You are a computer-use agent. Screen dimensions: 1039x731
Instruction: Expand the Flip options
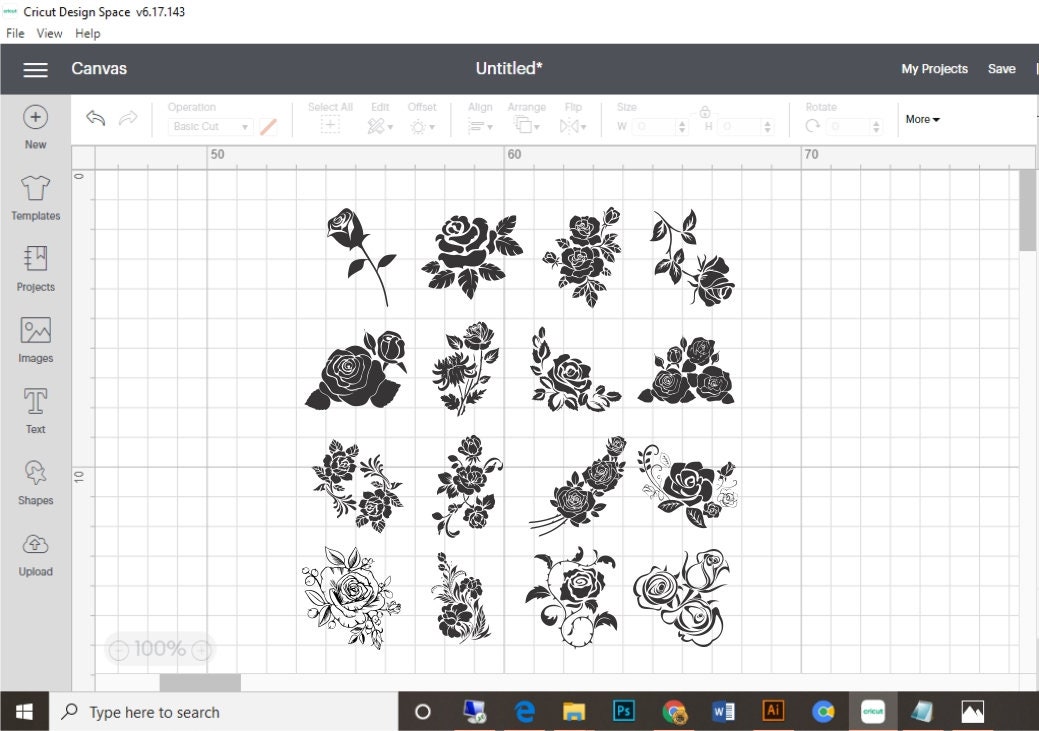pyautogui.click(x=573, y=126)
